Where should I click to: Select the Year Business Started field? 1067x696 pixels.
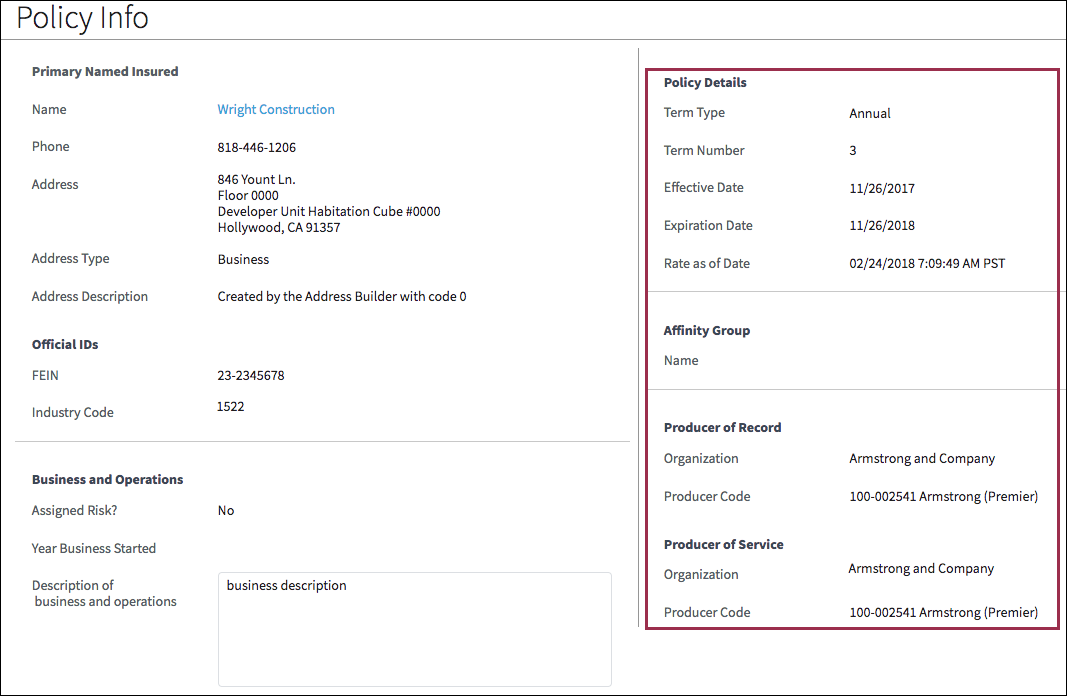(x=94, y=548)
